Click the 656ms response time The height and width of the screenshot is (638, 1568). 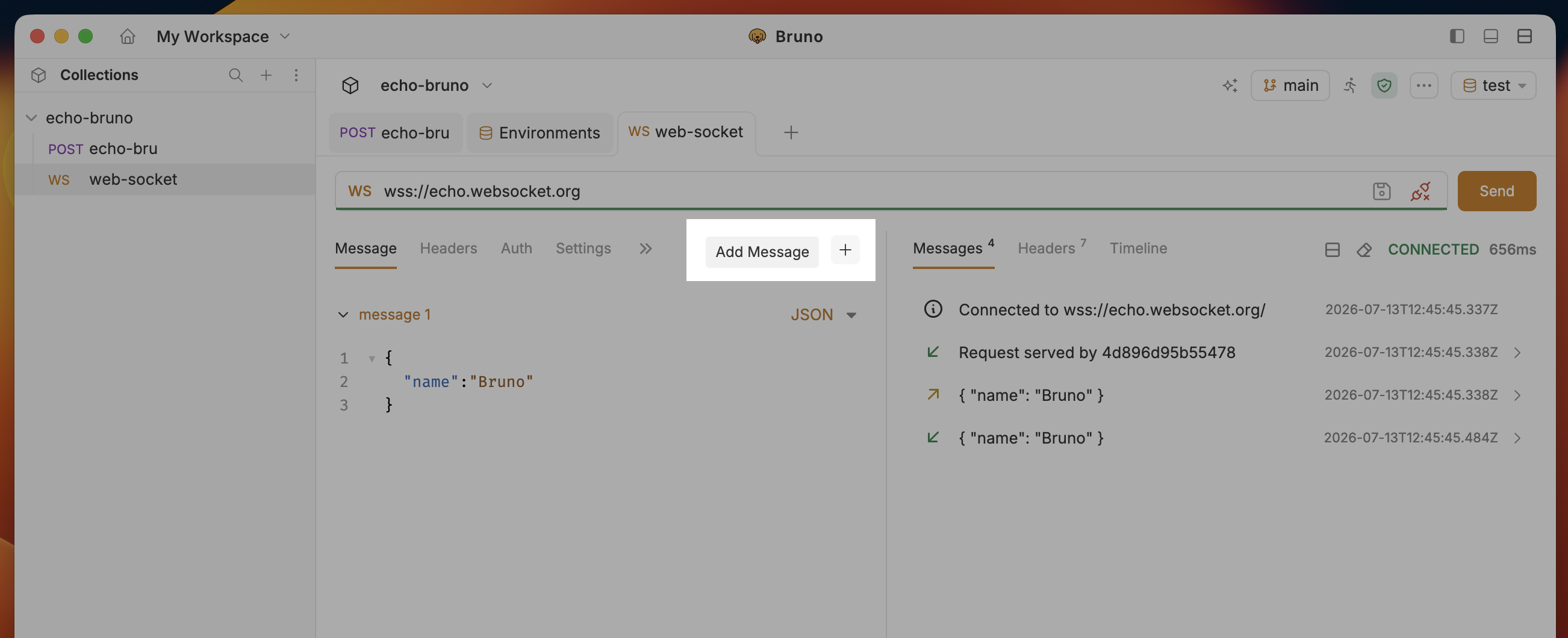point(1512,249)
